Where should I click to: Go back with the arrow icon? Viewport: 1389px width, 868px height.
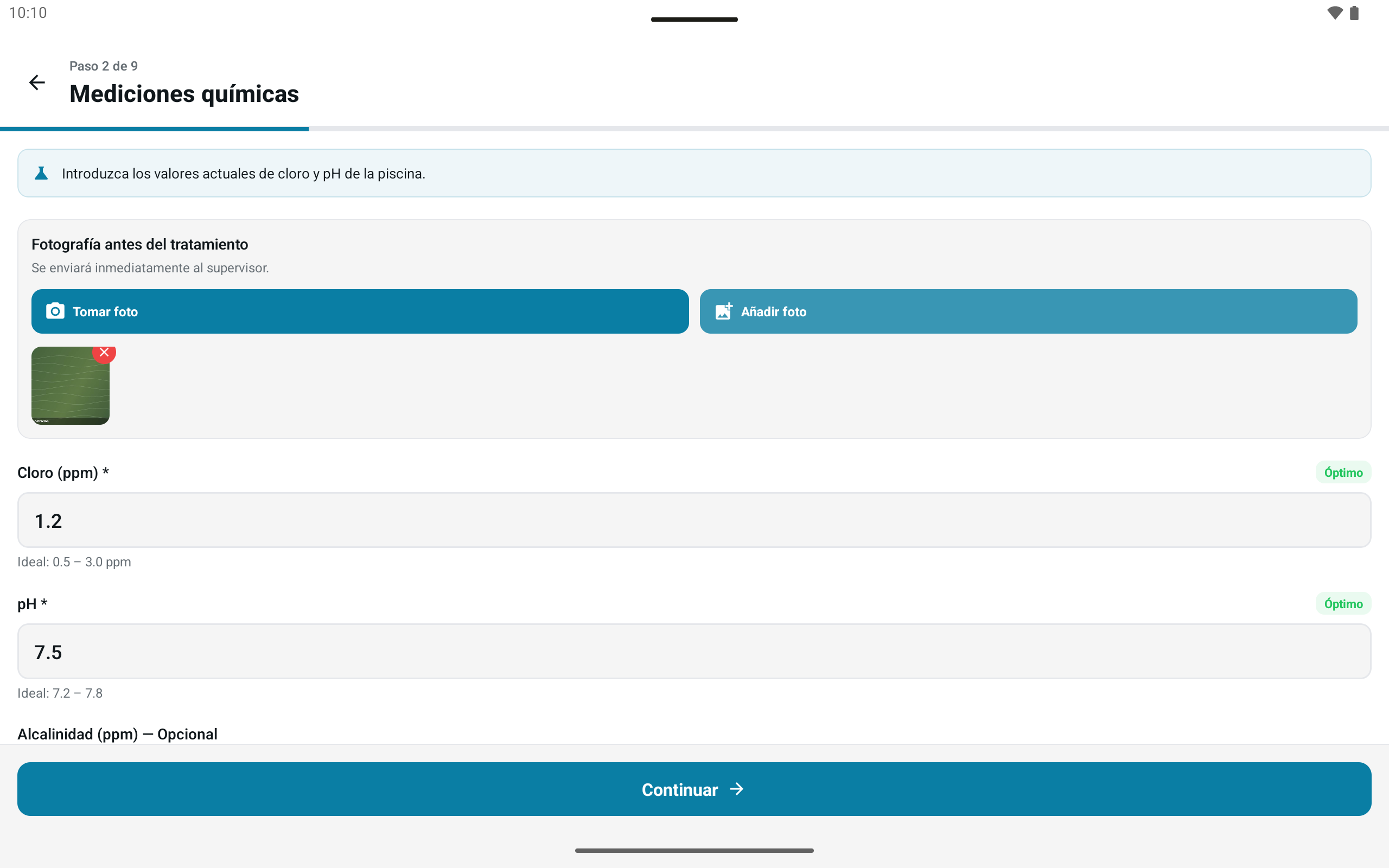[x=37, y=82]
